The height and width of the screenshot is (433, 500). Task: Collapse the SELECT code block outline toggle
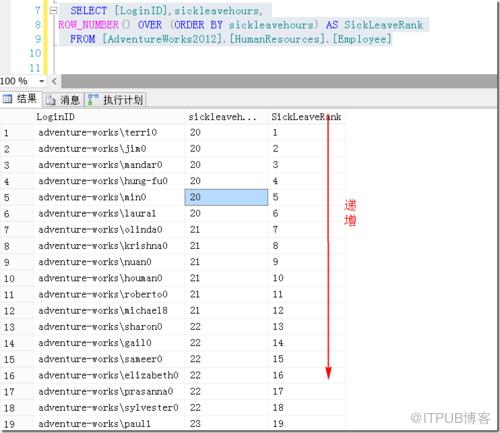click(53, 11)
